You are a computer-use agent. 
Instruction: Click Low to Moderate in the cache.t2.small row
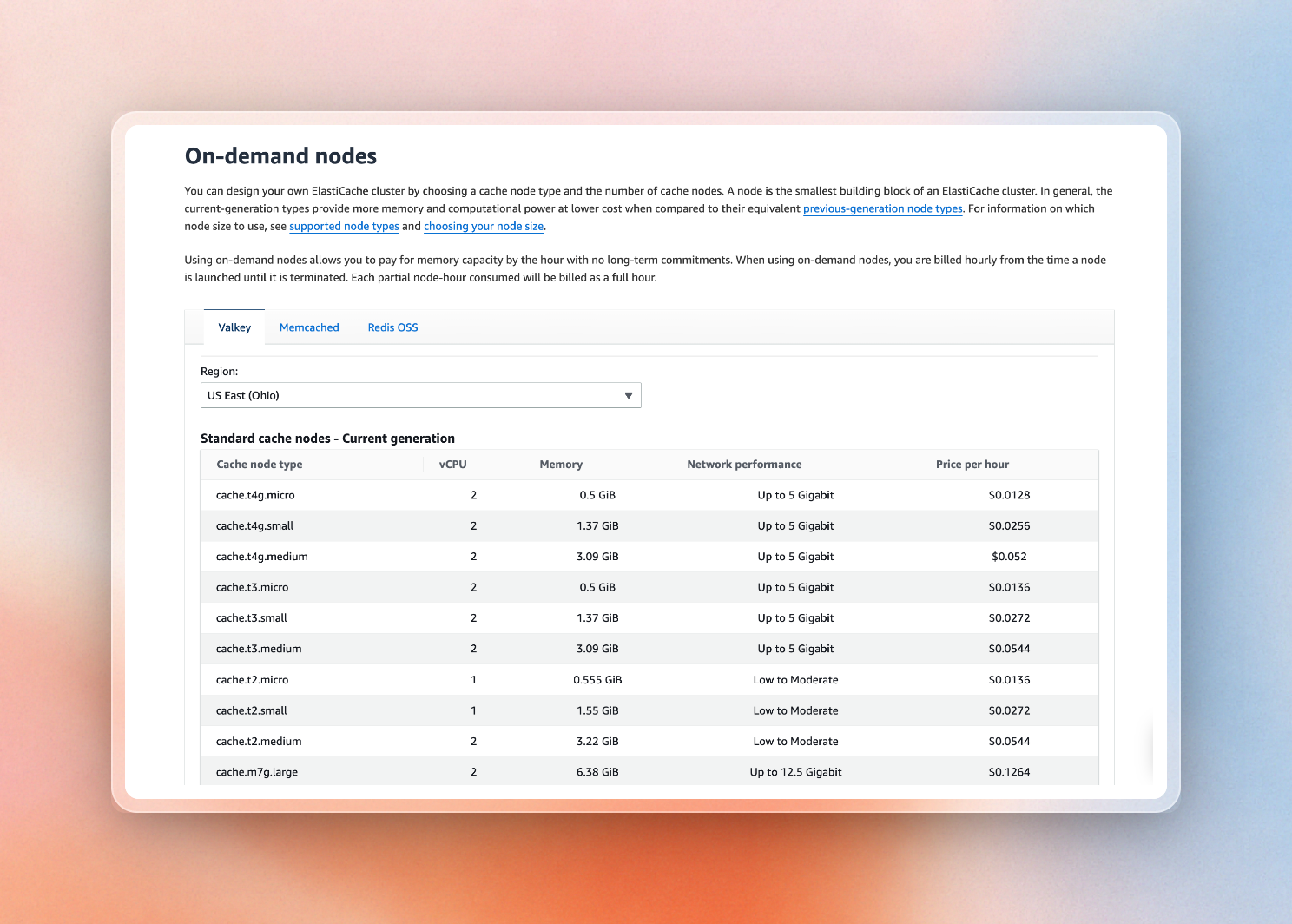tap(795, 710)
